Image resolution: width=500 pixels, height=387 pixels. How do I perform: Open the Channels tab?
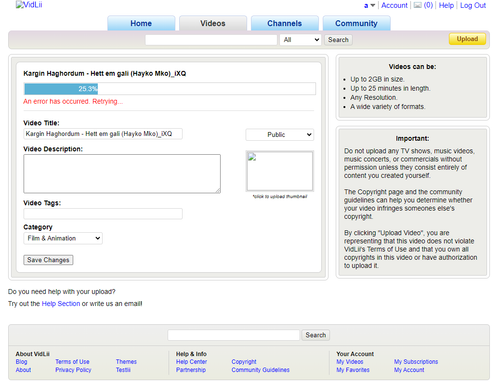[284, 23]
